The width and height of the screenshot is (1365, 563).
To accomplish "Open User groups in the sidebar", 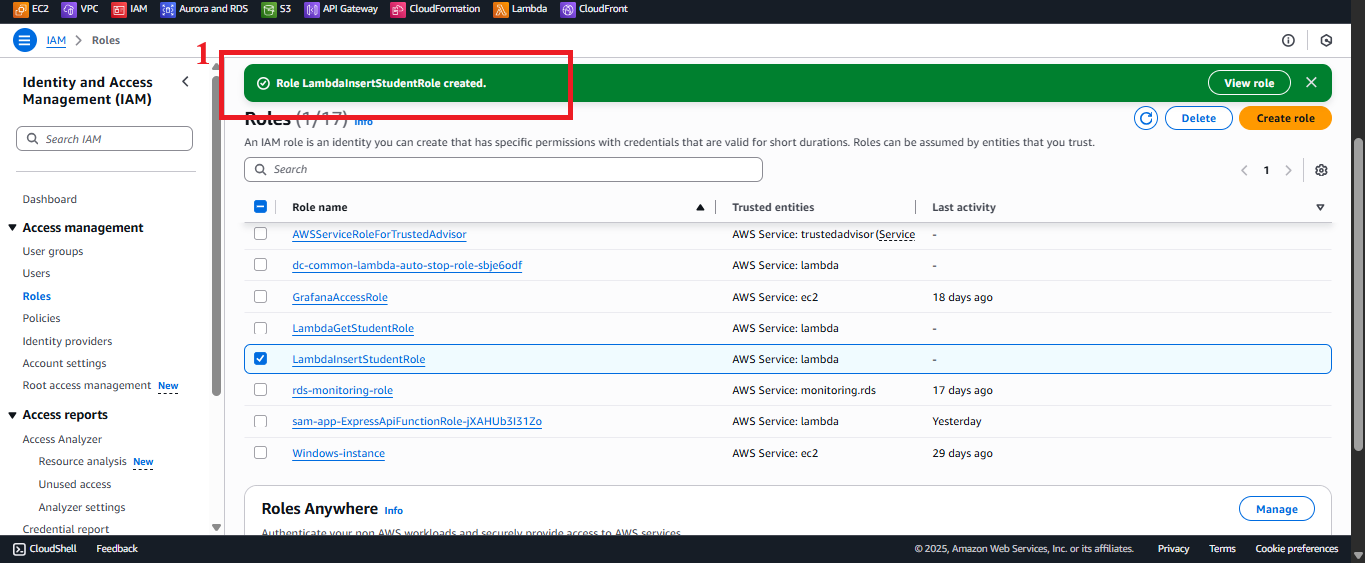I will click(x=53, y=251).
